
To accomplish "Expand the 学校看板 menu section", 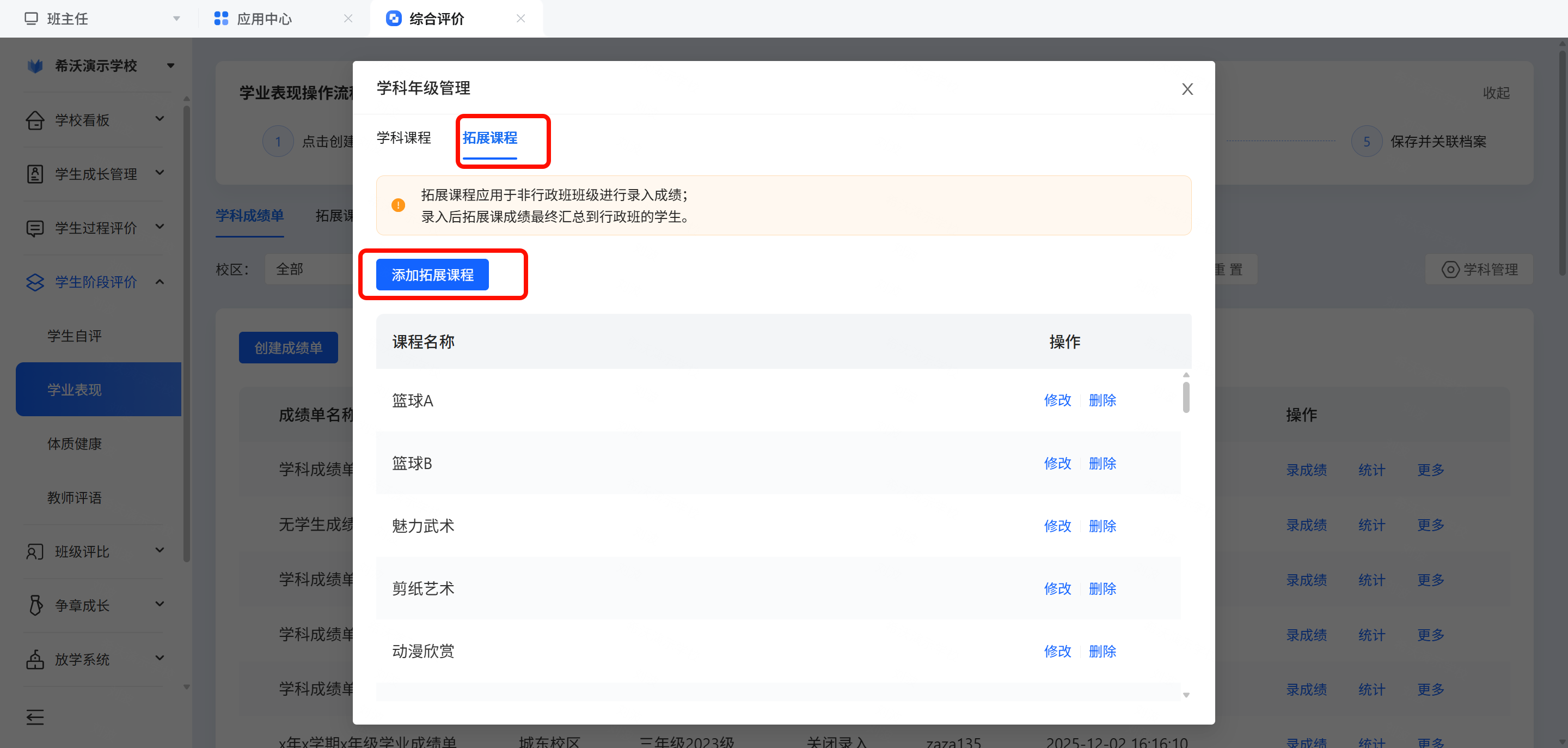I will coord(160,119).
